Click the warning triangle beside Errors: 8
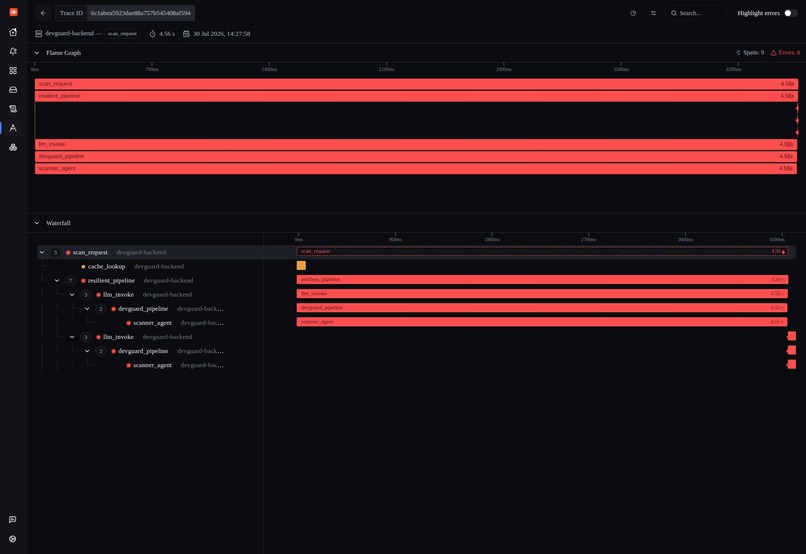 773,52
